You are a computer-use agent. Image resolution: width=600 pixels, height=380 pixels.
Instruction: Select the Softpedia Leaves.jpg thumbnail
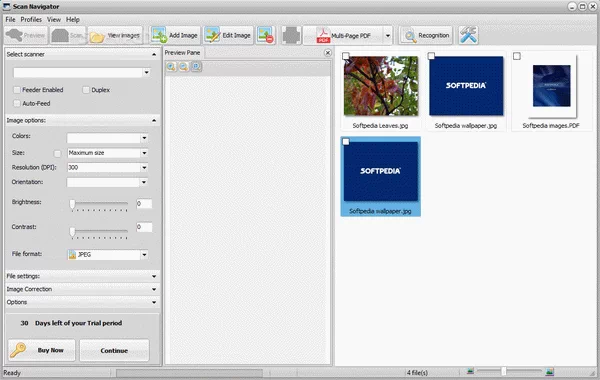pyautogui.click(x=381, y=86)
